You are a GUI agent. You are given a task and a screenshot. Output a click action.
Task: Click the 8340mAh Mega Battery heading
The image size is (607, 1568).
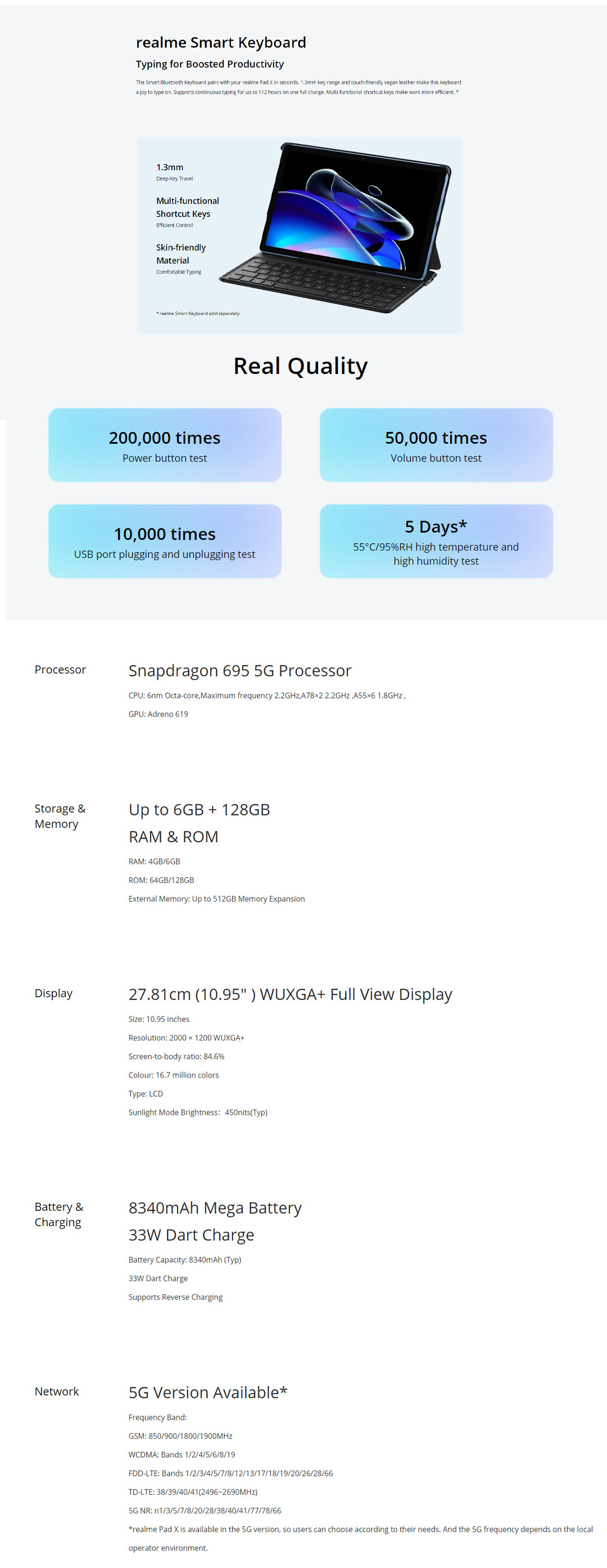point(215,1208)
